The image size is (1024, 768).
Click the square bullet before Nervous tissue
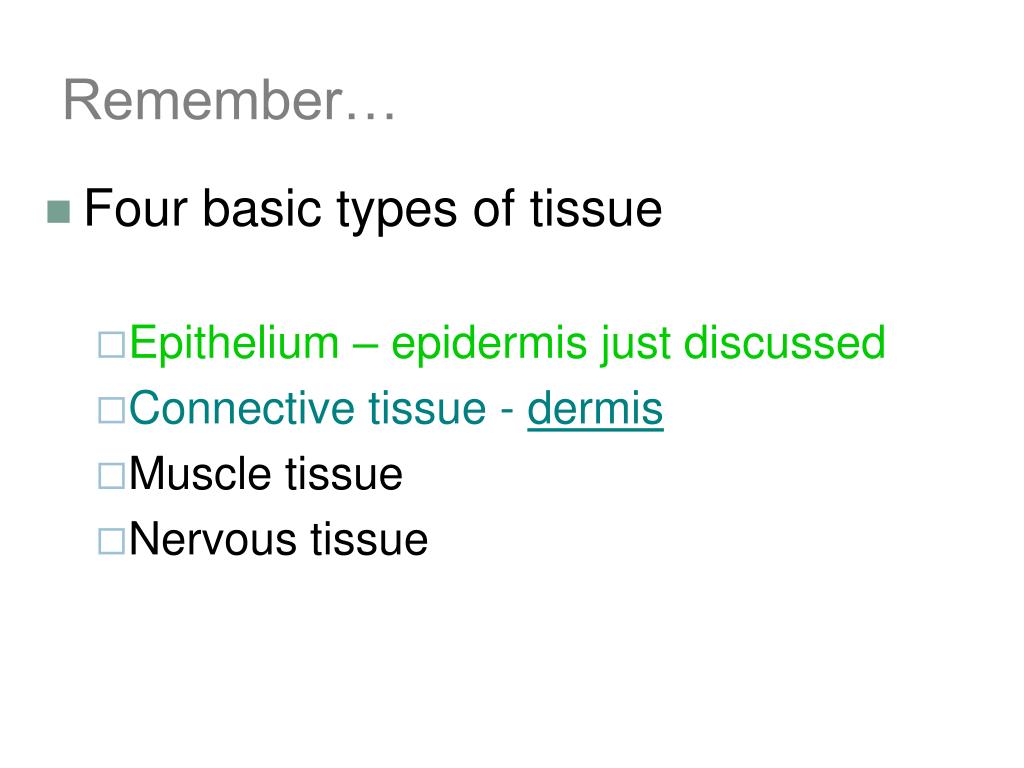[x=111, y=541]
